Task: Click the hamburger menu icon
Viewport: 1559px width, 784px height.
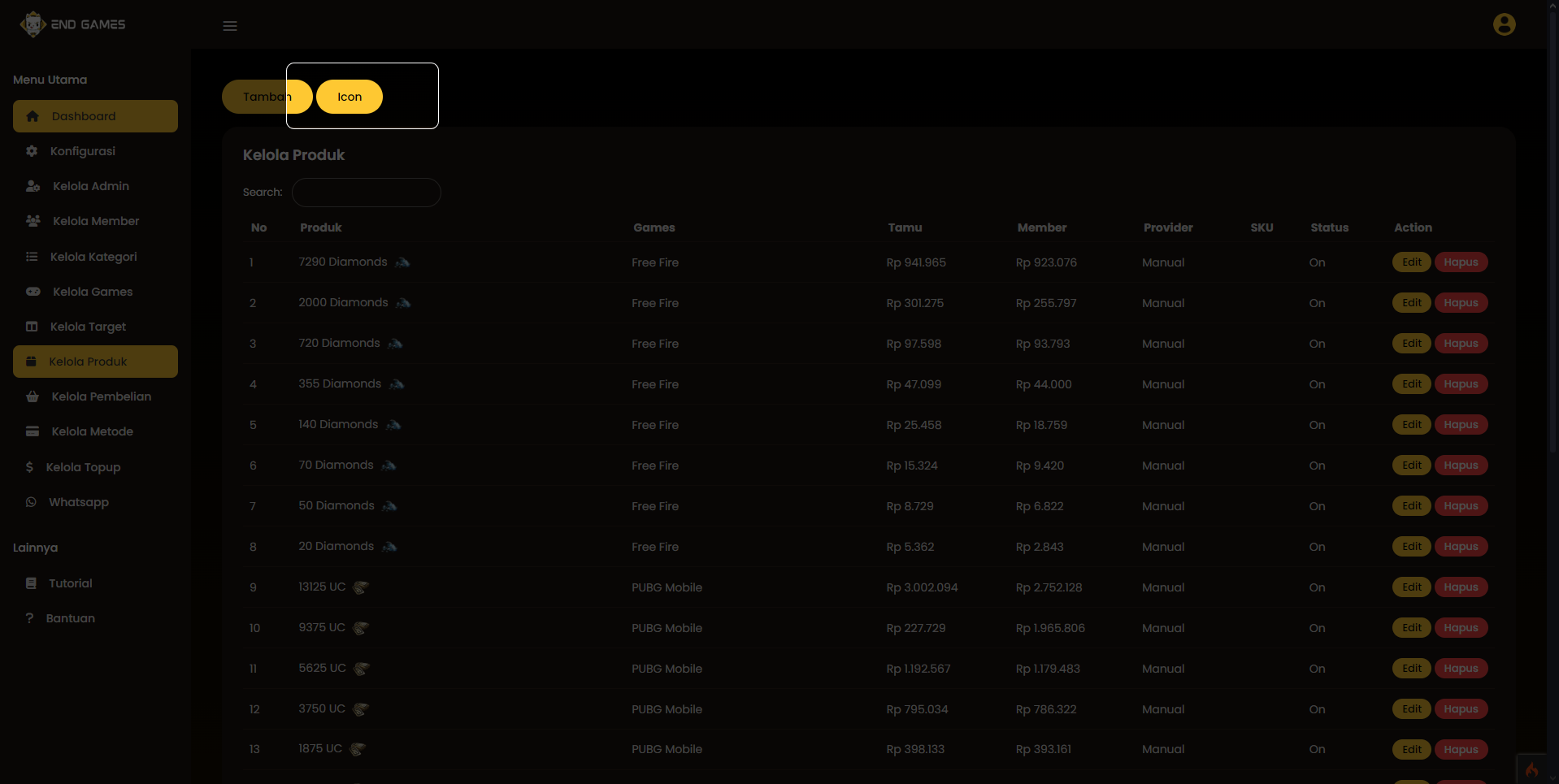Action: (230, 26)
